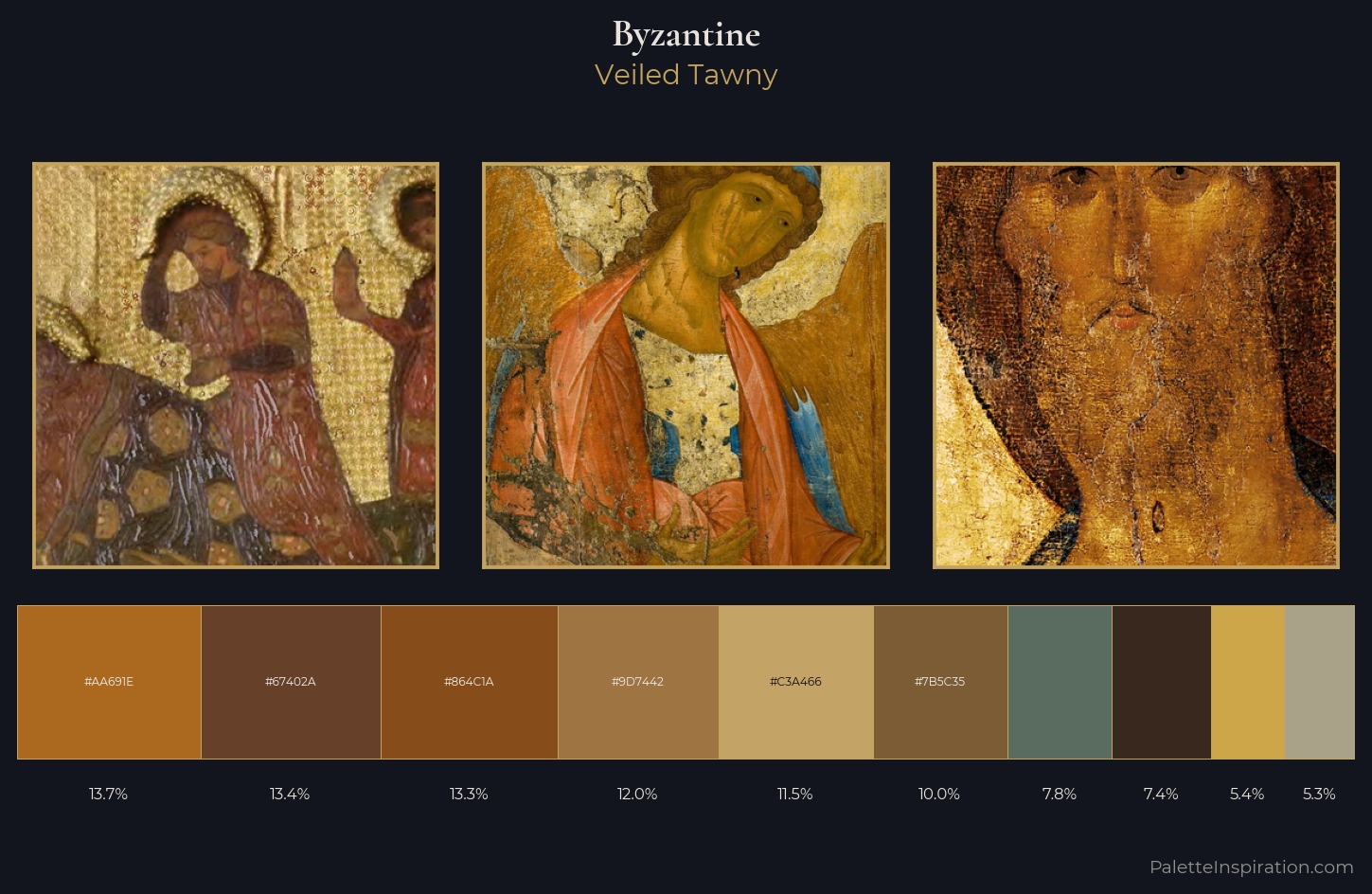Click the 11.5% percentage label

coord(795,794)
